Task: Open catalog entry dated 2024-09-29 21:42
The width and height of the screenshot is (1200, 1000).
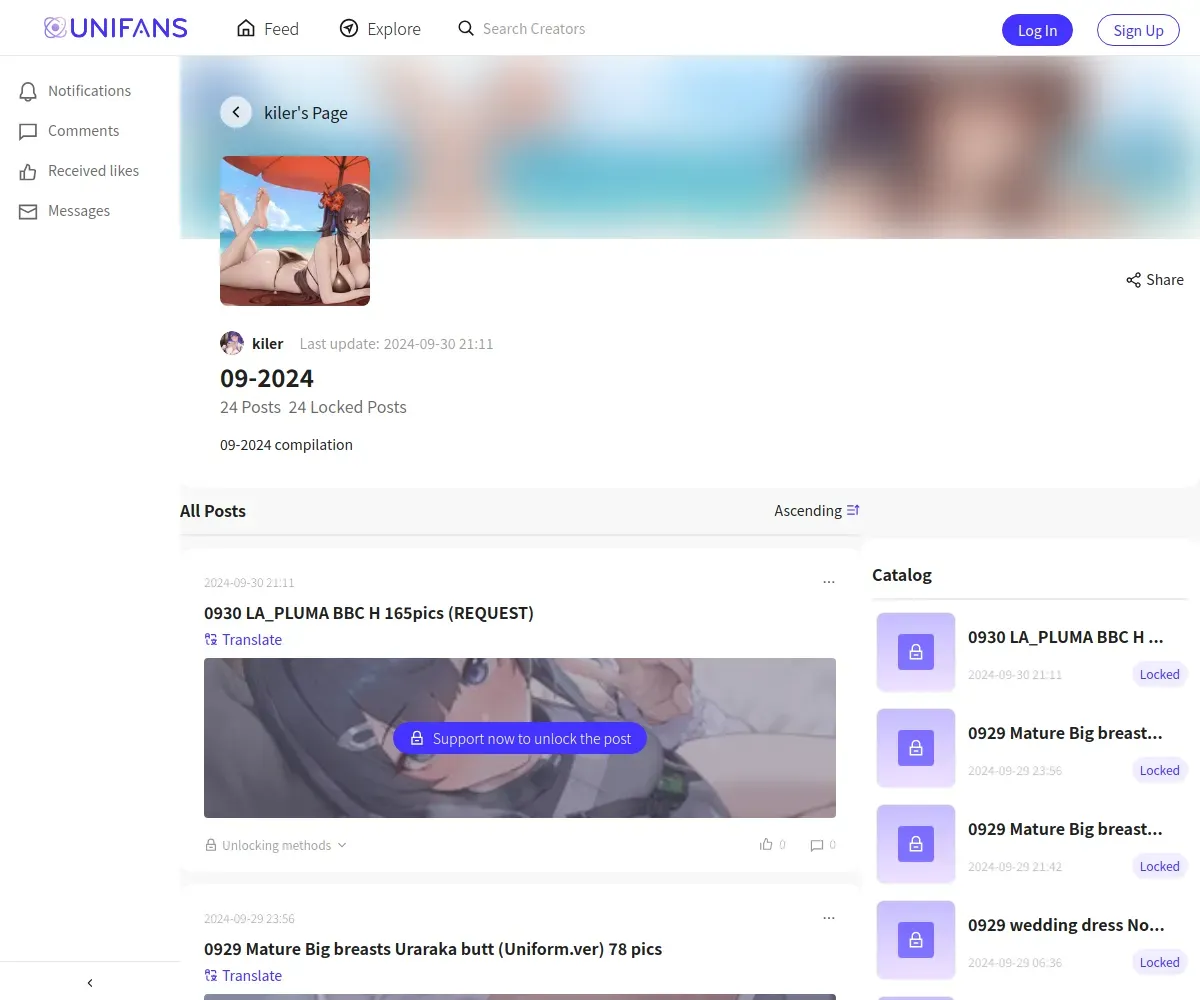Action: pyautogui.click(x=1031, y=844)
